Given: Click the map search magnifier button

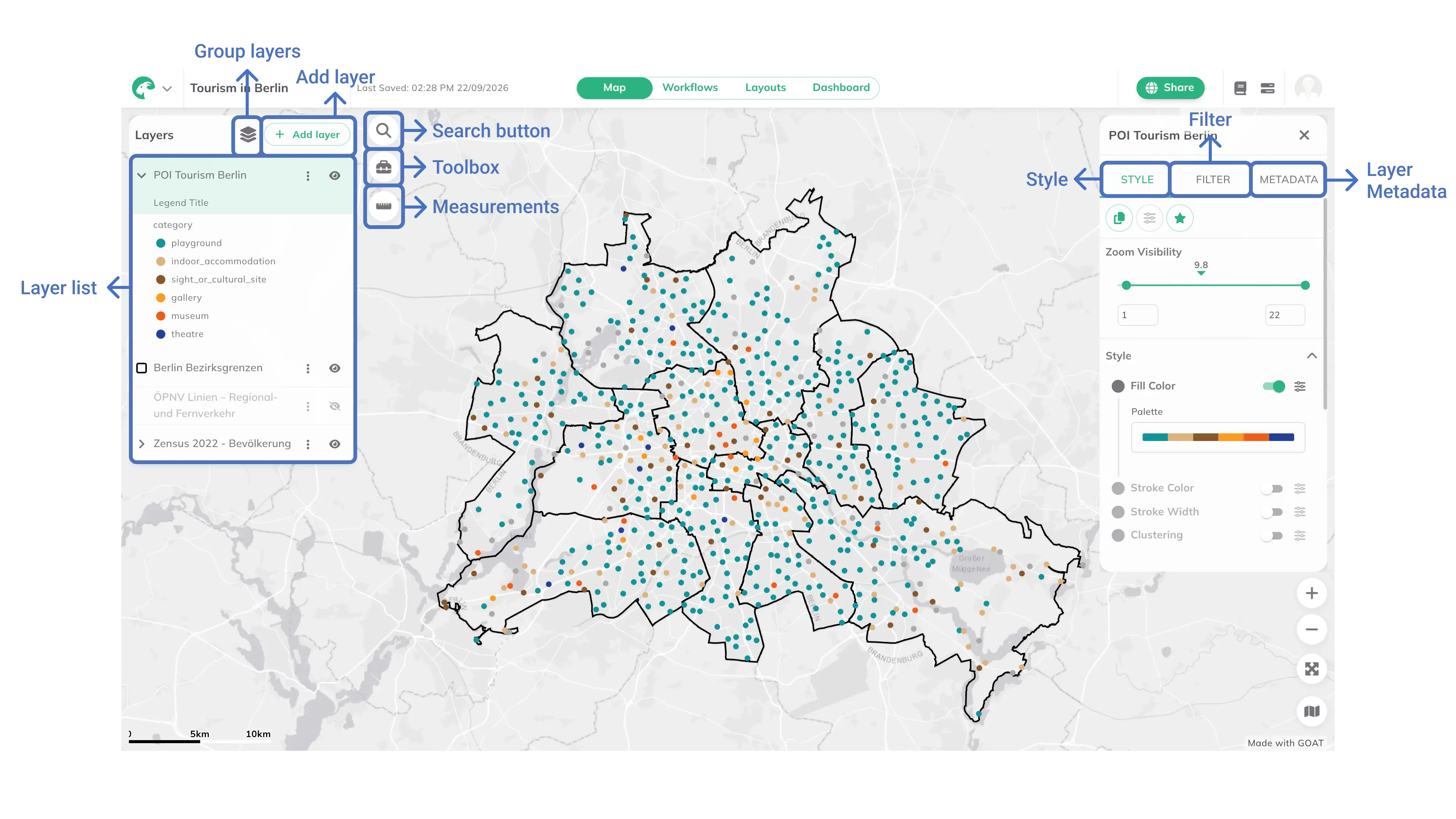Looking at the screenshot, I should 384,130.
